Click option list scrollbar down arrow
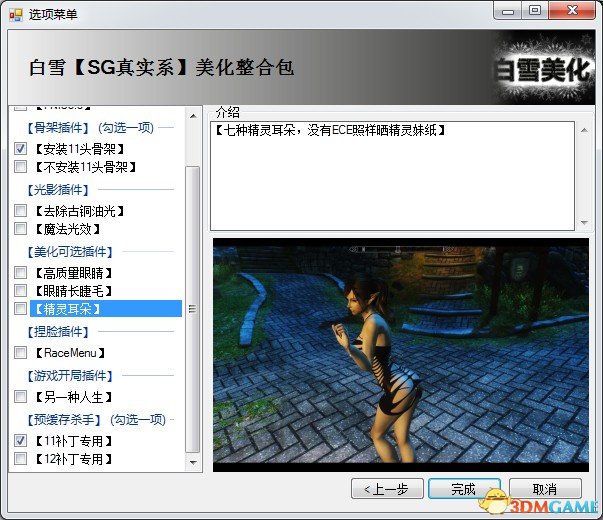603x520 pixels. tap(193, 462)
